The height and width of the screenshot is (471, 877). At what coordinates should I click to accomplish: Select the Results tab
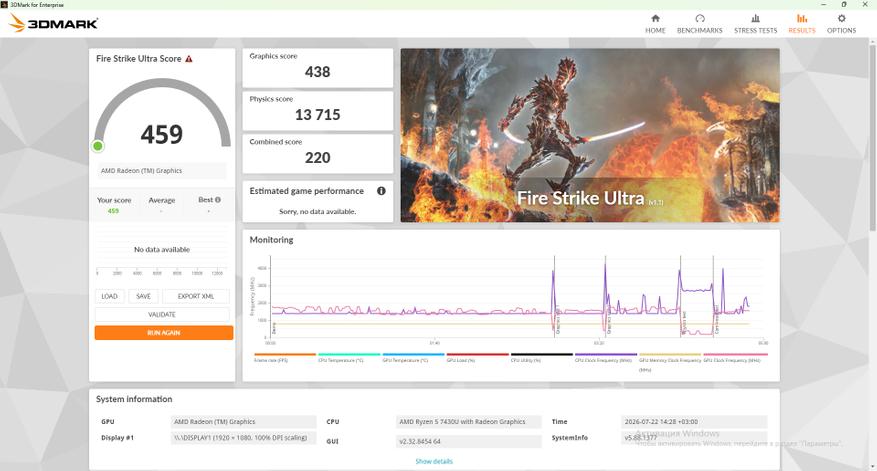click(x=801, y=24)
